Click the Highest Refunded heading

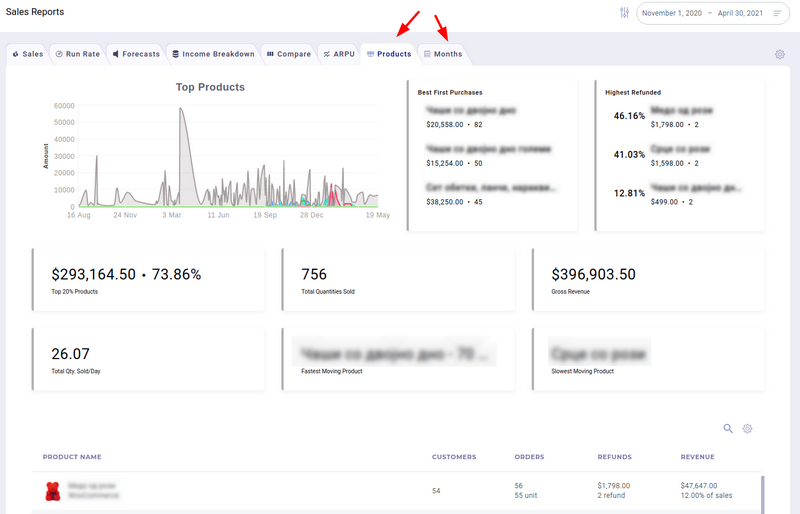tap(633, 92)
